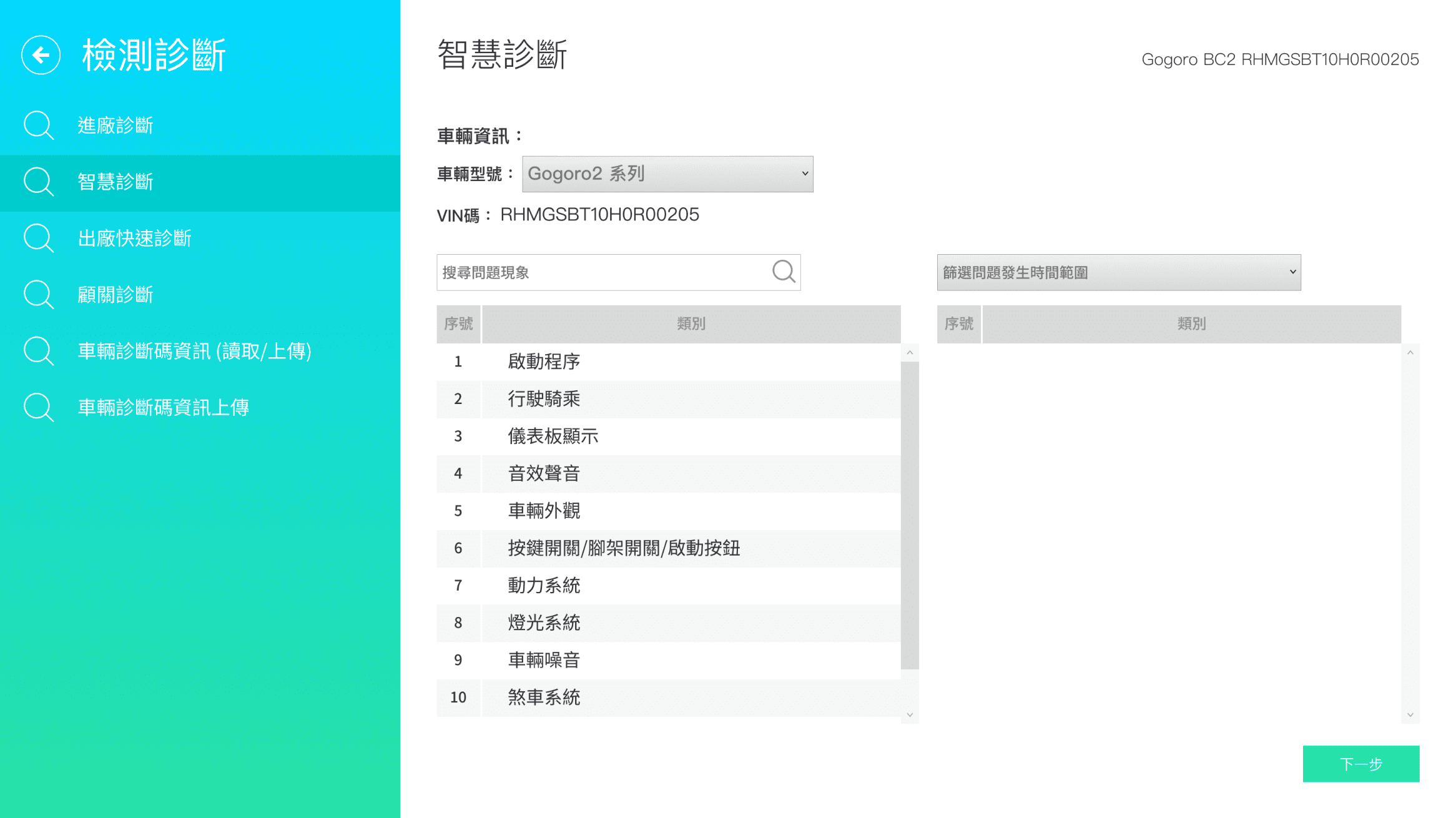Screen dimensions: 1456x818
Task: Click the back arrow icon
Action: click(x=41, y=55)
